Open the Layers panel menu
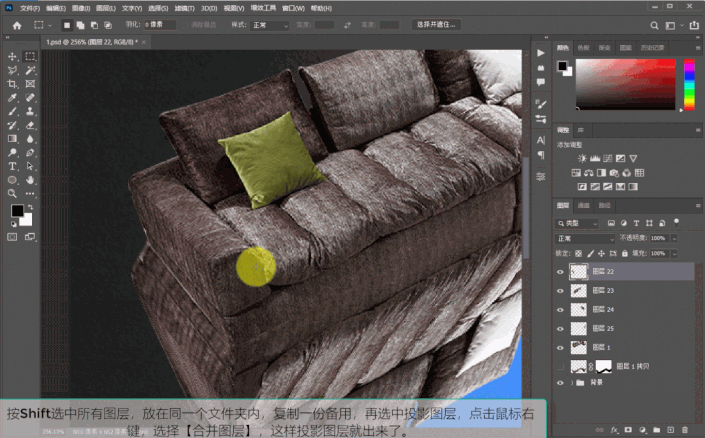This screenshot has height=438, width=705. (698, 206)
